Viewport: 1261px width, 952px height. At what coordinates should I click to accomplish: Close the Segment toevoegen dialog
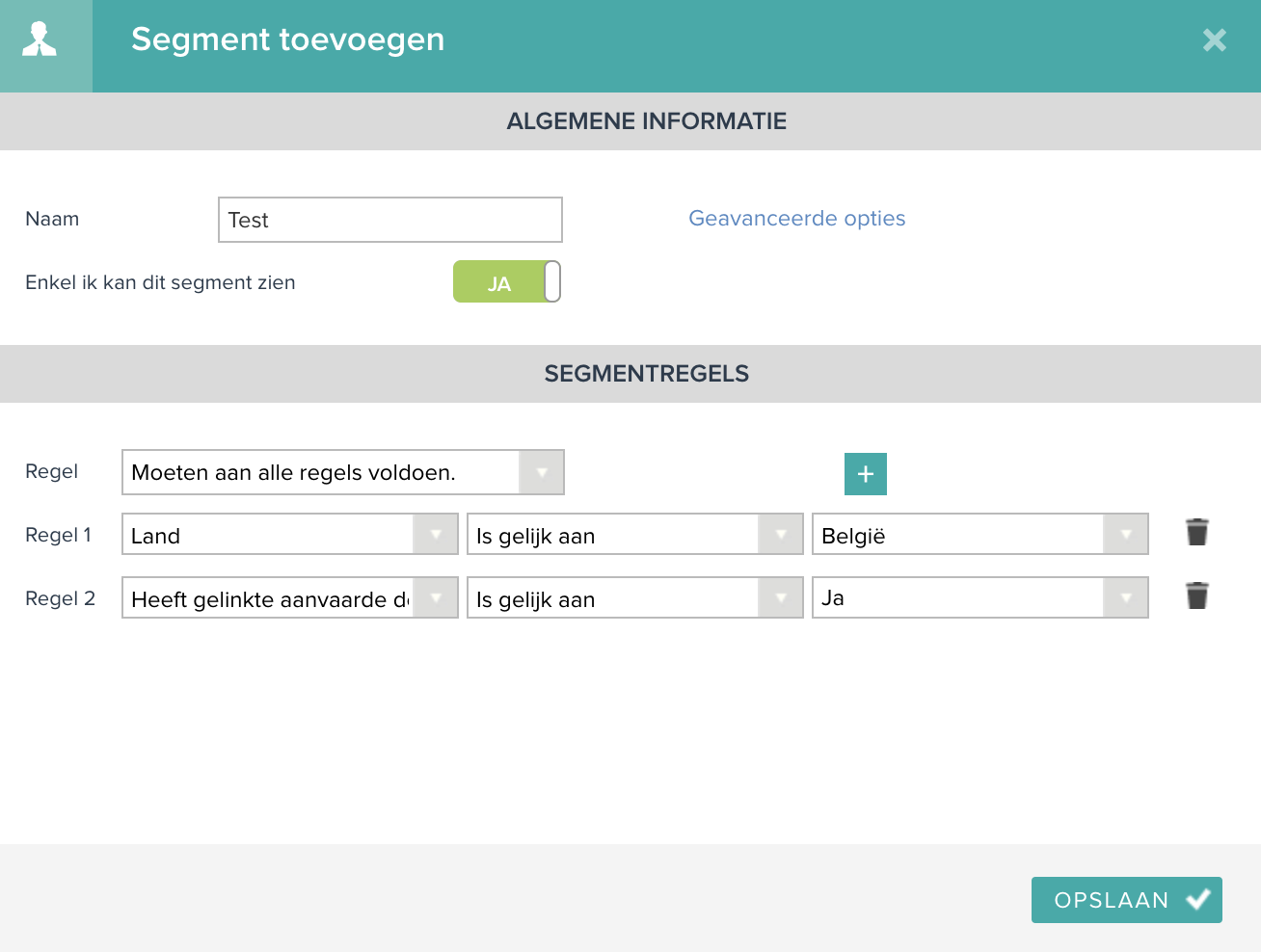1215,40
